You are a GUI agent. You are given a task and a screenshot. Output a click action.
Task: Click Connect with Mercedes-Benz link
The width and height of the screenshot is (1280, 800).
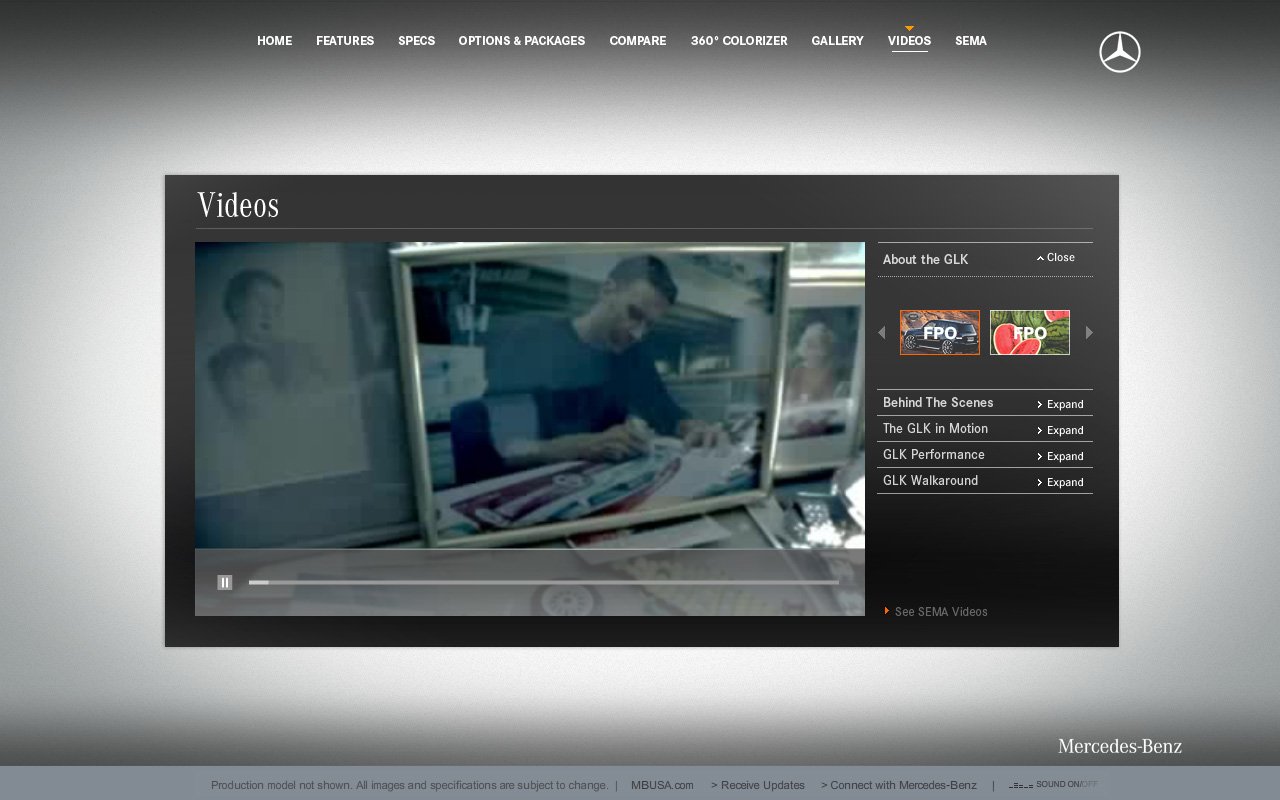(x=899, y=785)
